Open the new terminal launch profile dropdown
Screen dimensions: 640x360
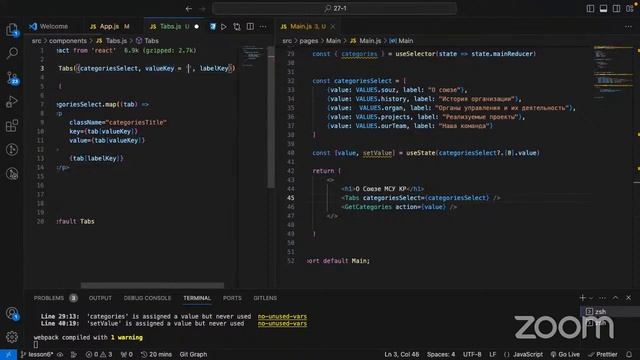pyautogui.click(x=591, y=298)
